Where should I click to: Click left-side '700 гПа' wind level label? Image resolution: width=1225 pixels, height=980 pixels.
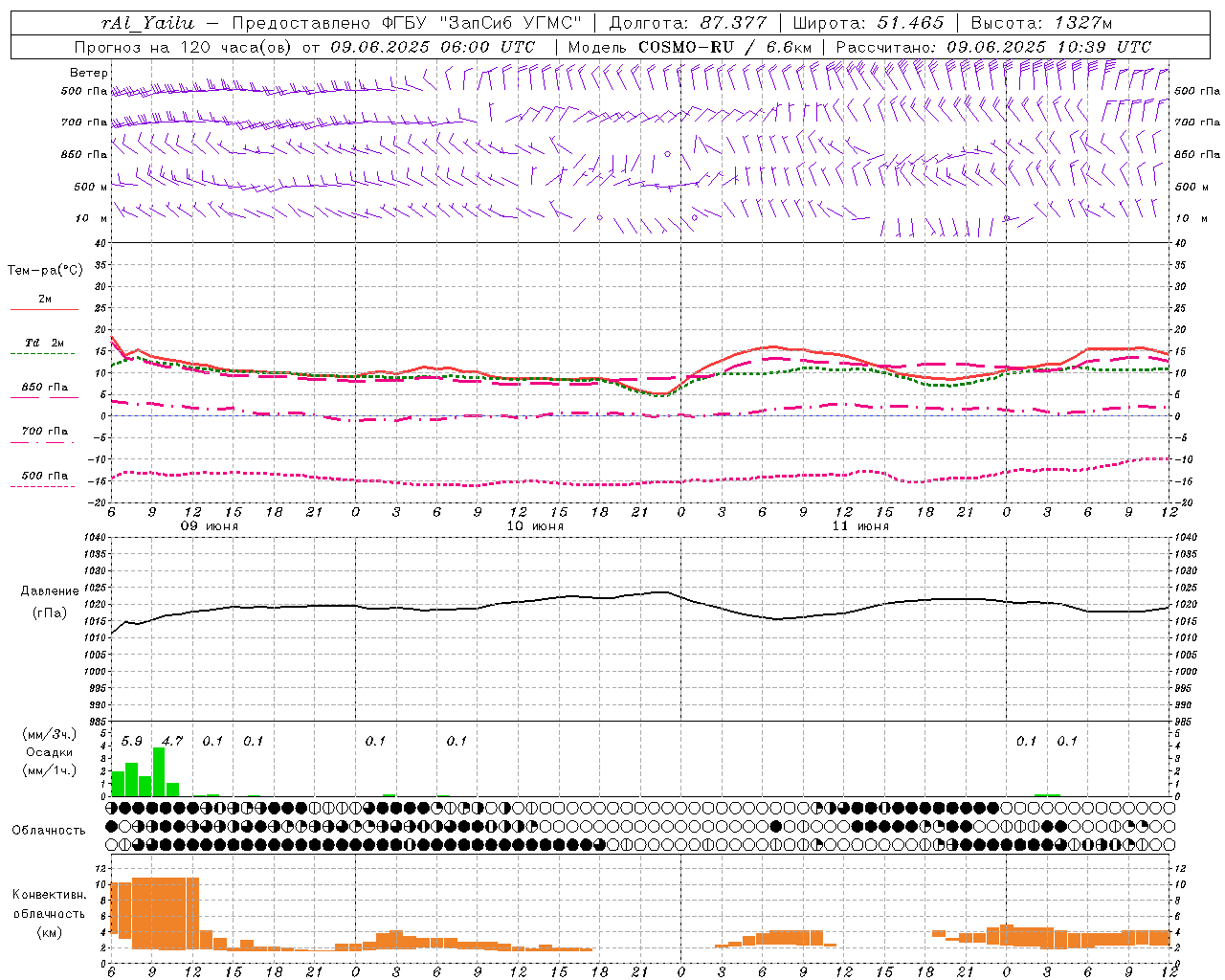coord(84,122)
